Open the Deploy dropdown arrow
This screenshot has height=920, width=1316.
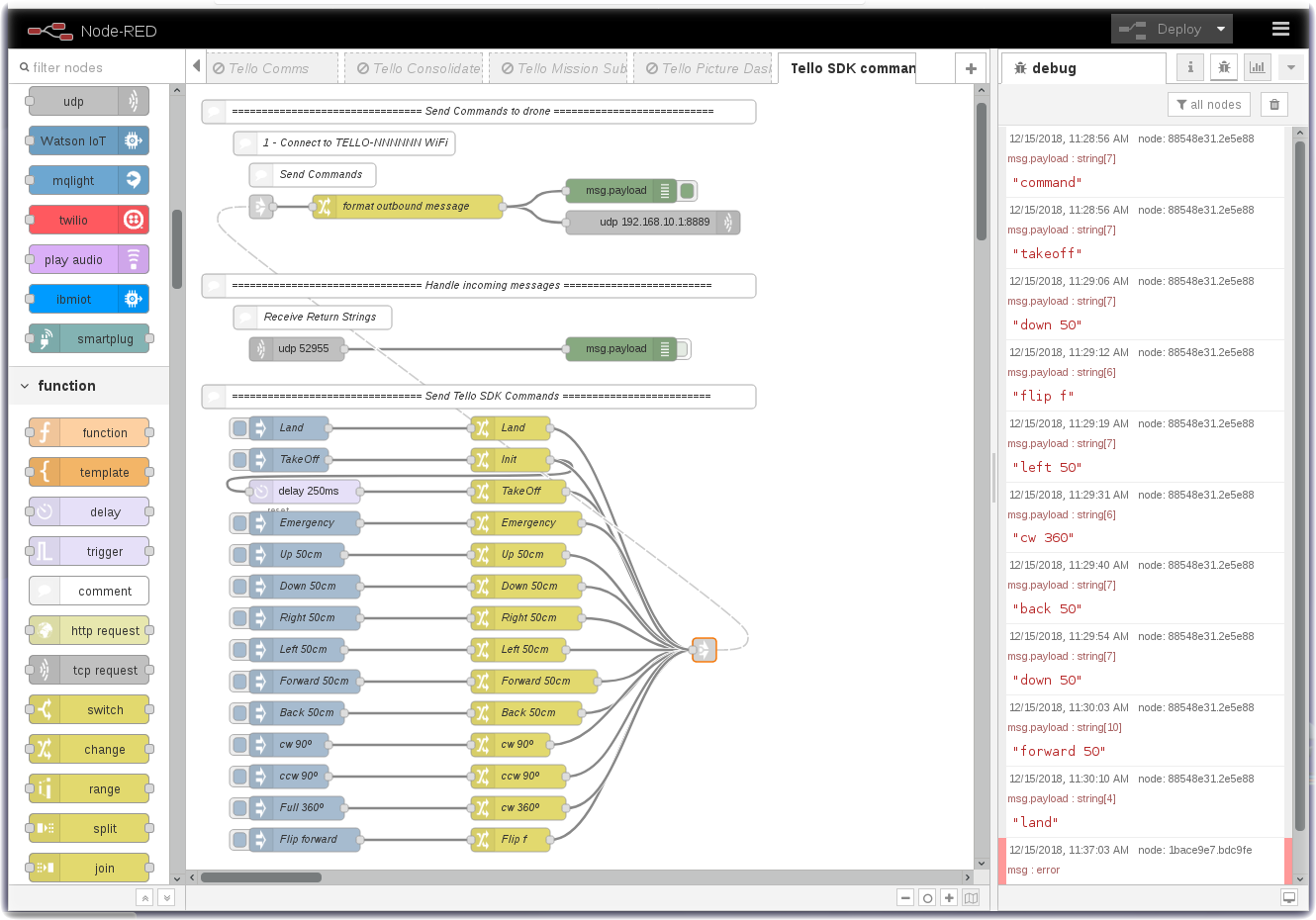[x=1221, y=29]
